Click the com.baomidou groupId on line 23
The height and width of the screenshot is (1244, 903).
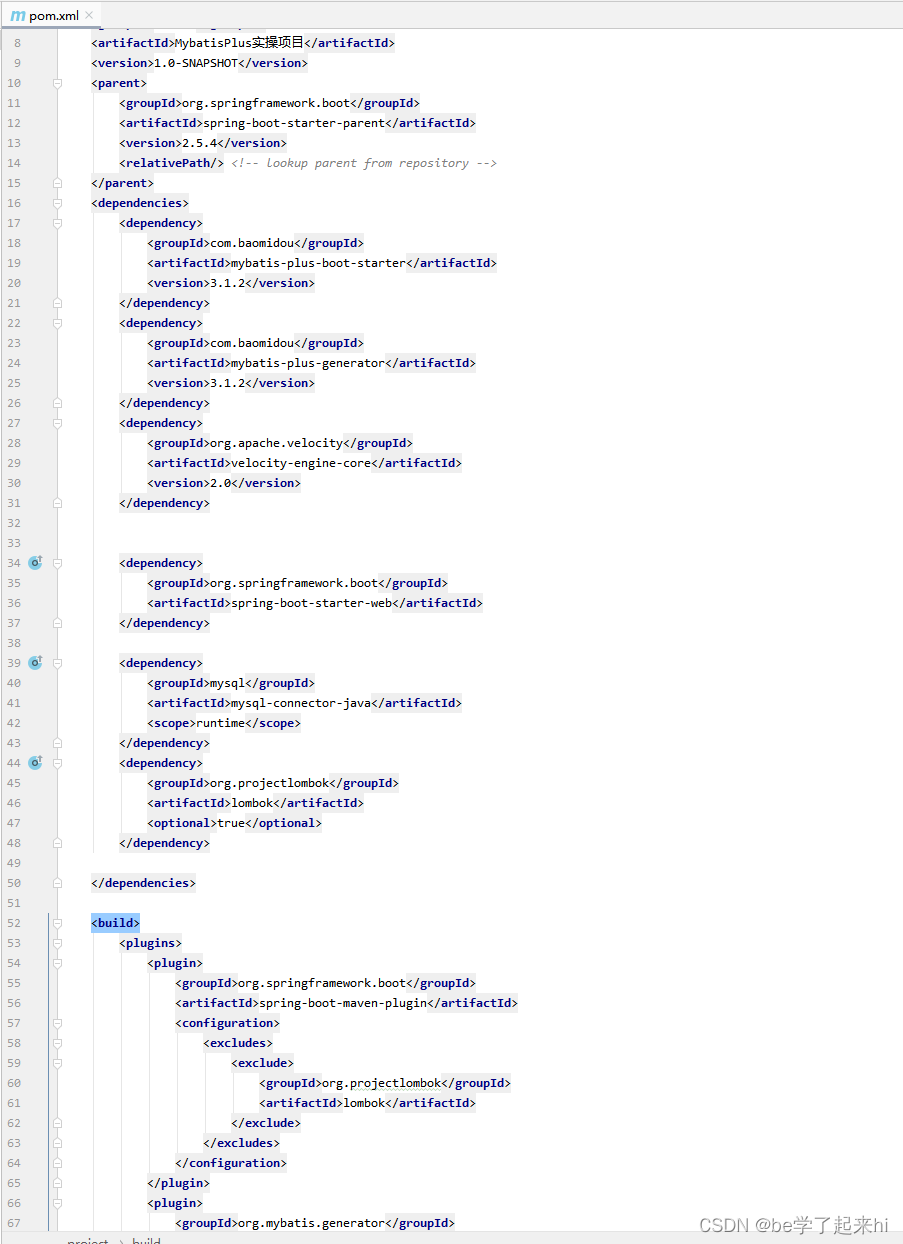click(x=251, y=343)
